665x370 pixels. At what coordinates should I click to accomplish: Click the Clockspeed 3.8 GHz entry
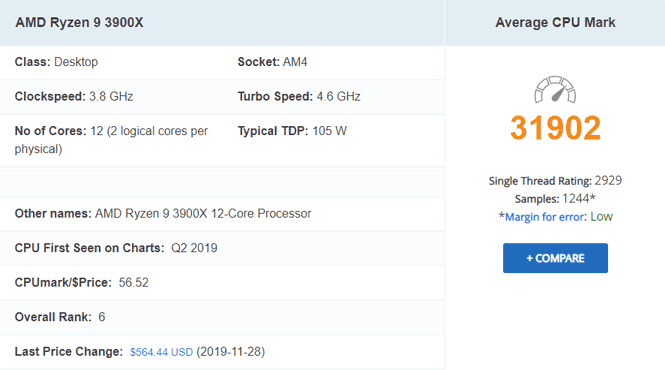(x=74, y=96)
